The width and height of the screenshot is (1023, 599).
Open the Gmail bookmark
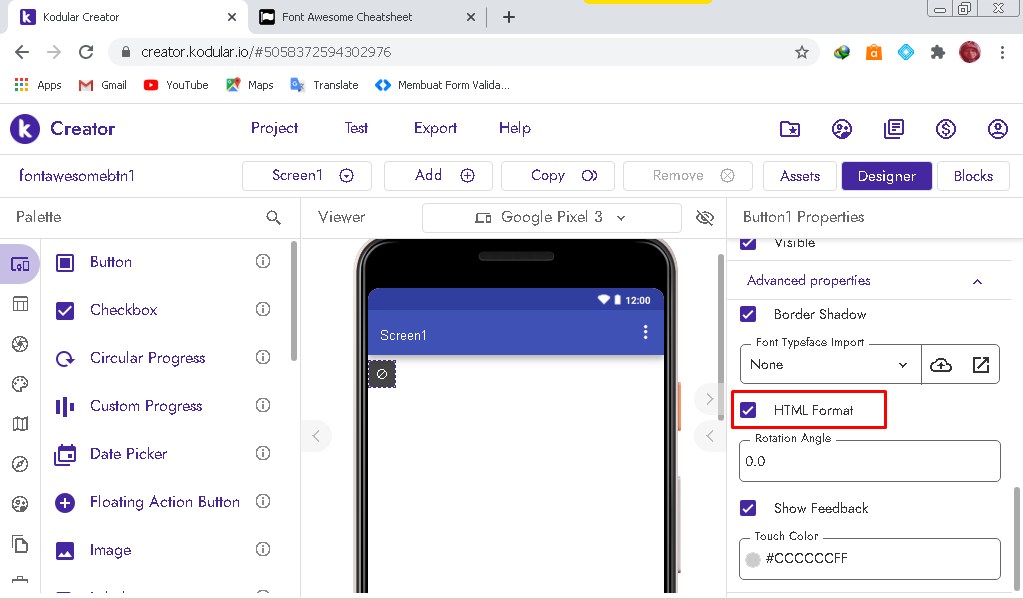102,85
